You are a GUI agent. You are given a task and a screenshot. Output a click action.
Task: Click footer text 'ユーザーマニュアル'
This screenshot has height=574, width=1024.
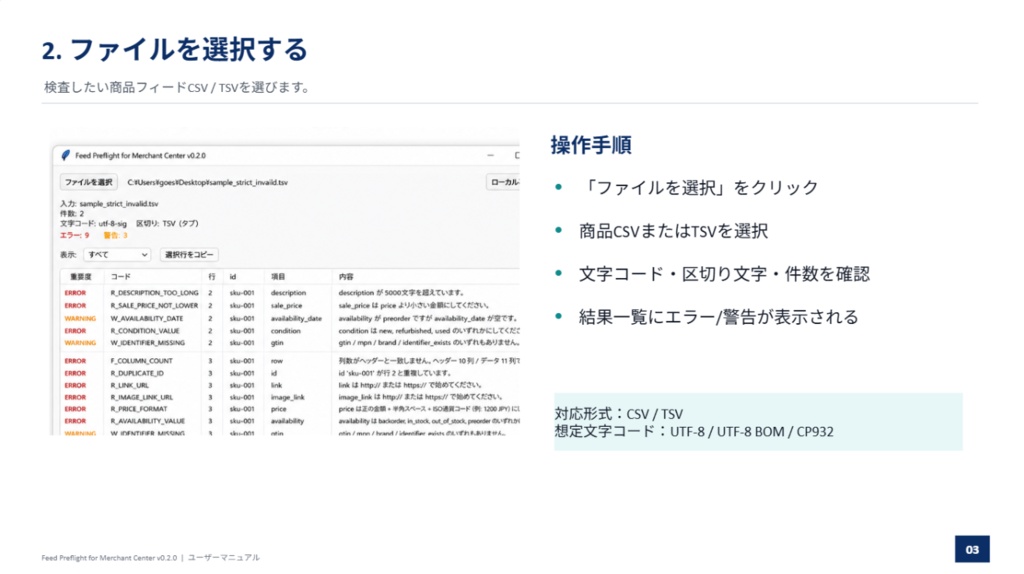point(224,558)
